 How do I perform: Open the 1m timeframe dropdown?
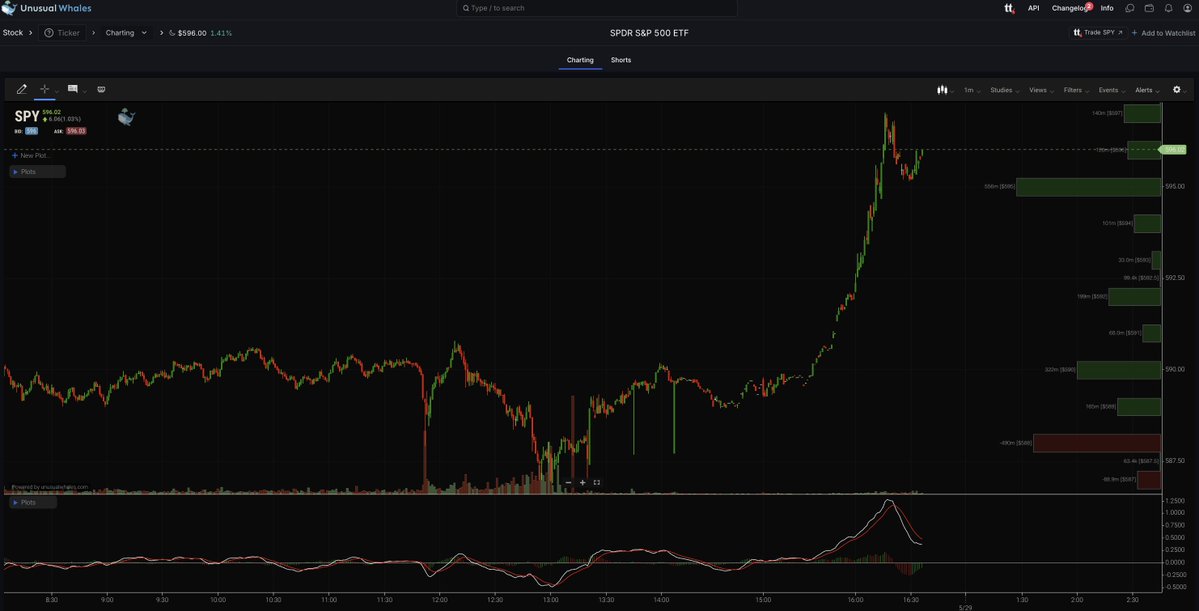point(972,90)
